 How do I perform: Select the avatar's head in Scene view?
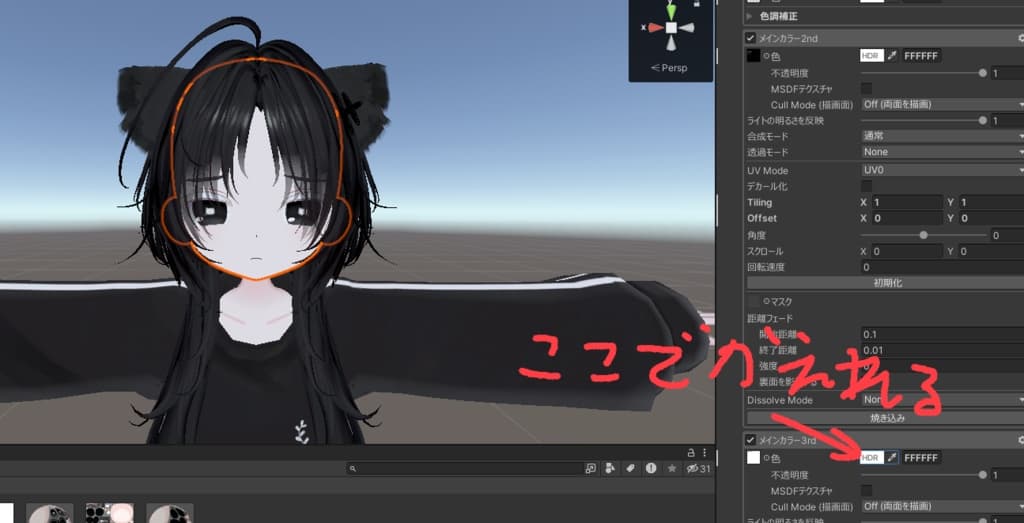pyautogui.click(x=256, y=170)
